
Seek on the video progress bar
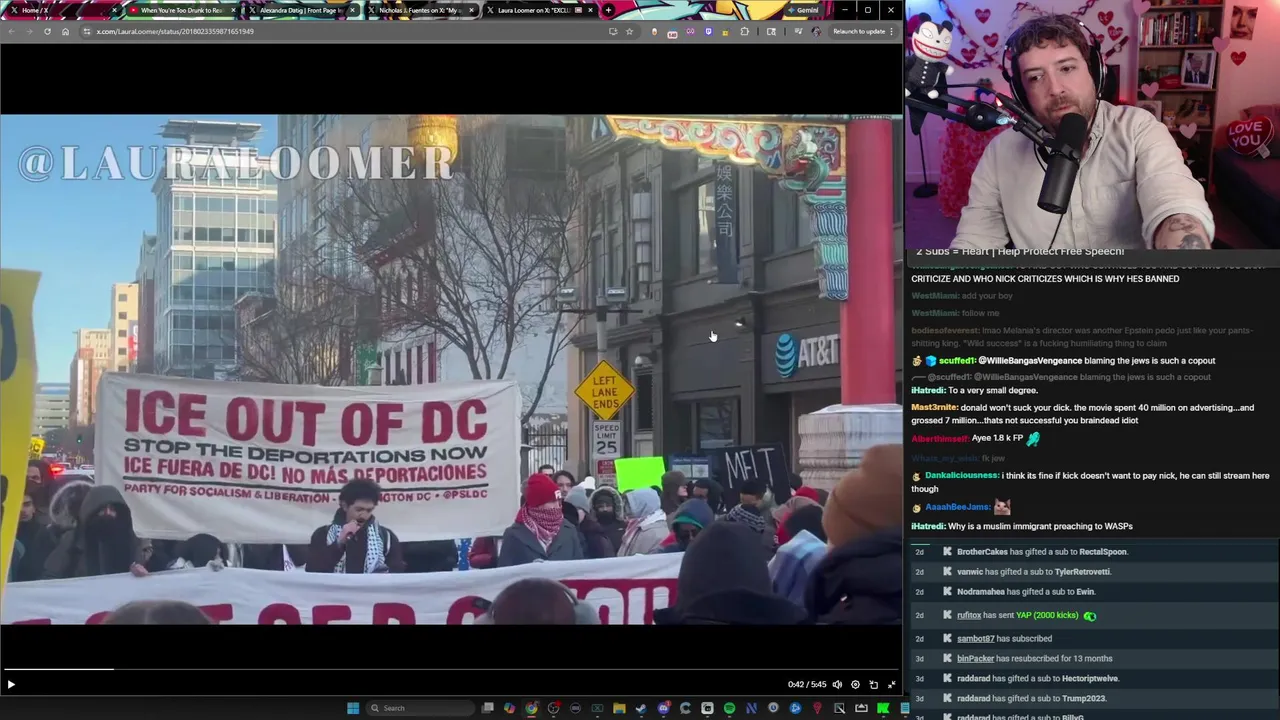(451, 669)
